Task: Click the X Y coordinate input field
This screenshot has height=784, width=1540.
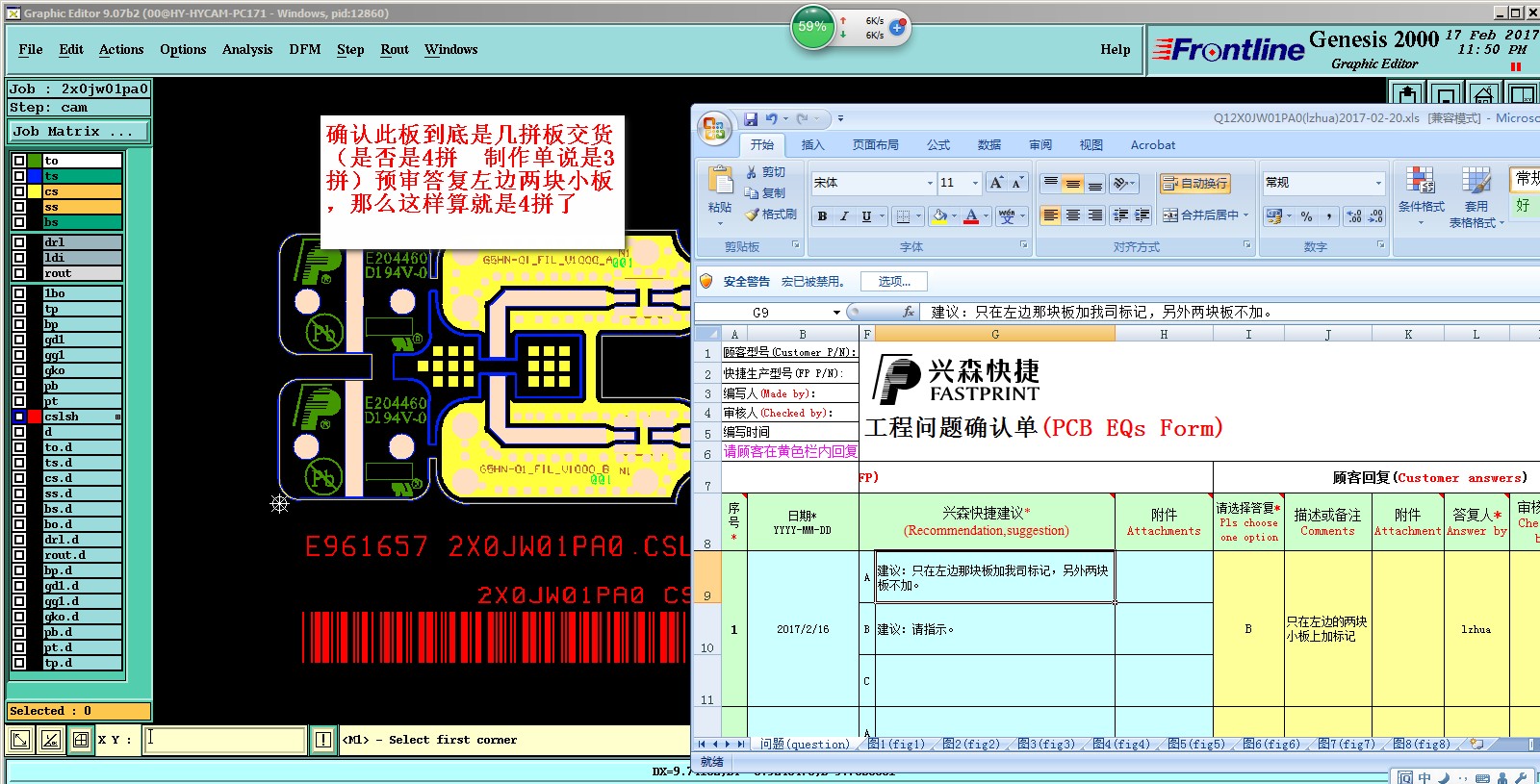Action: (225, 740)
